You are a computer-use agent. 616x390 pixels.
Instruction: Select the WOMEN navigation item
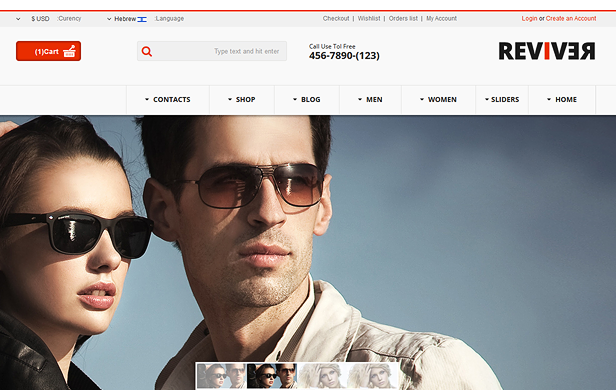tap(438, 100)
